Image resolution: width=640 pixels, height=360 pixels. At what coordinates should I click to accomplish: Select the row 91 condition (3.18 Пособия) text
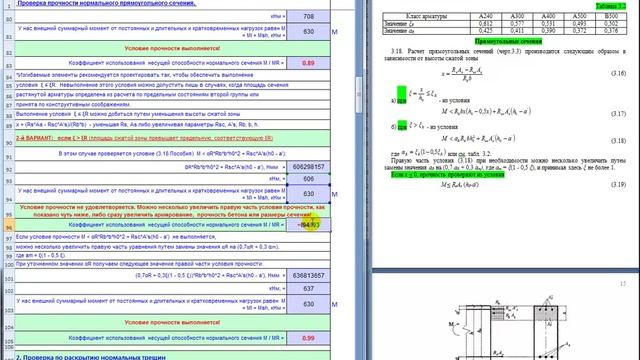pyautogui.click(x=172, y=153)
